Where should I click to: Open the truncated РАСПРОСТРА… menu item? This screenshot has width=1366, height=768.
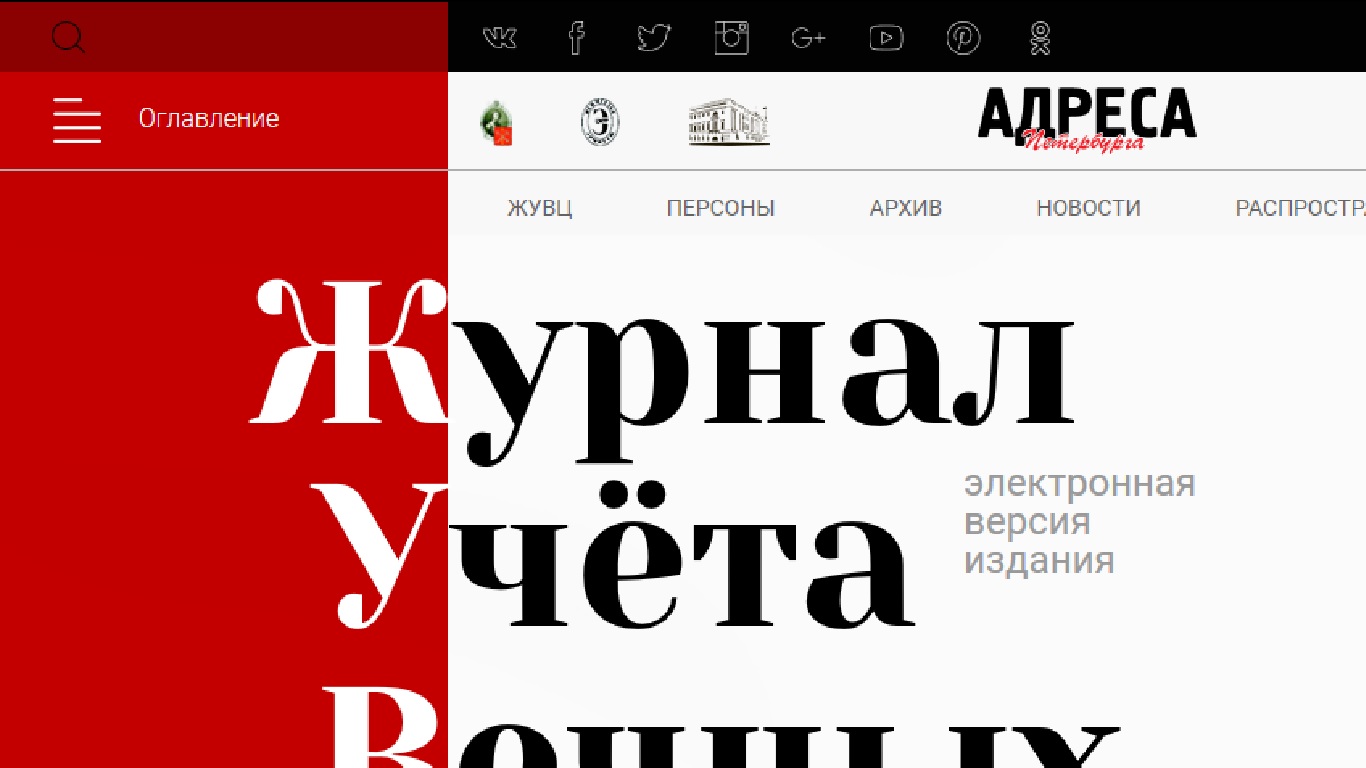1299,208
